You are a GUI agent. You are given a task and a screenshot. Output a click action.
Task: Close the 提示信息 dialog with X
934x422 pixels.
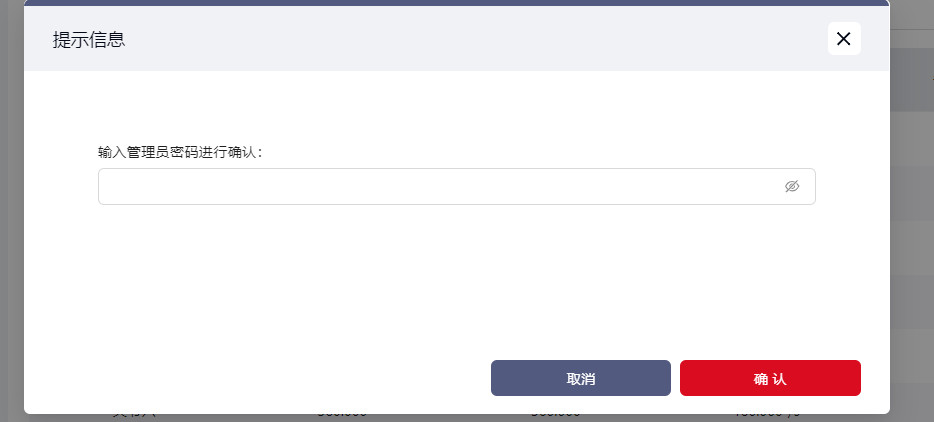click(843, 39)
